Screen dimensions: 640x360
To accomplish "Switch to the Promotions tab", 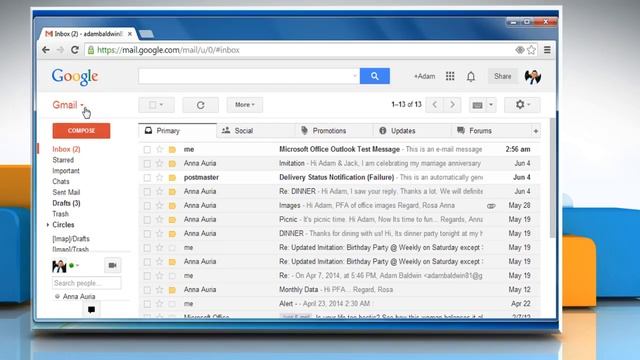I will click(334, 131).
